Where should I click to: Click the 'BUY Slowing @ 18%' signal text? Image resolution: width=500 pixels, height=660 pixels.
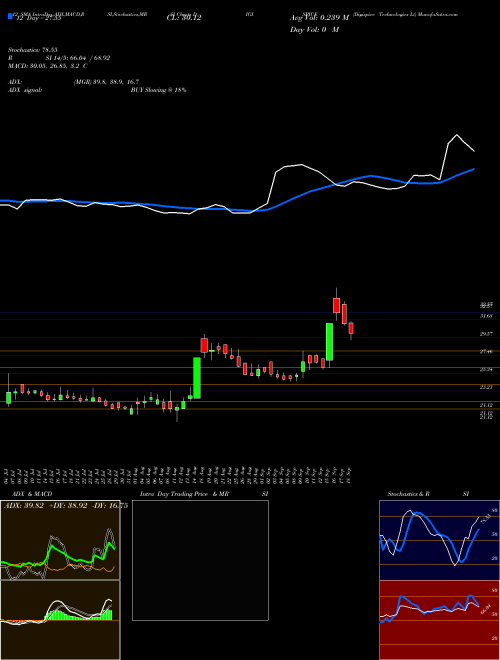(158, 90)
